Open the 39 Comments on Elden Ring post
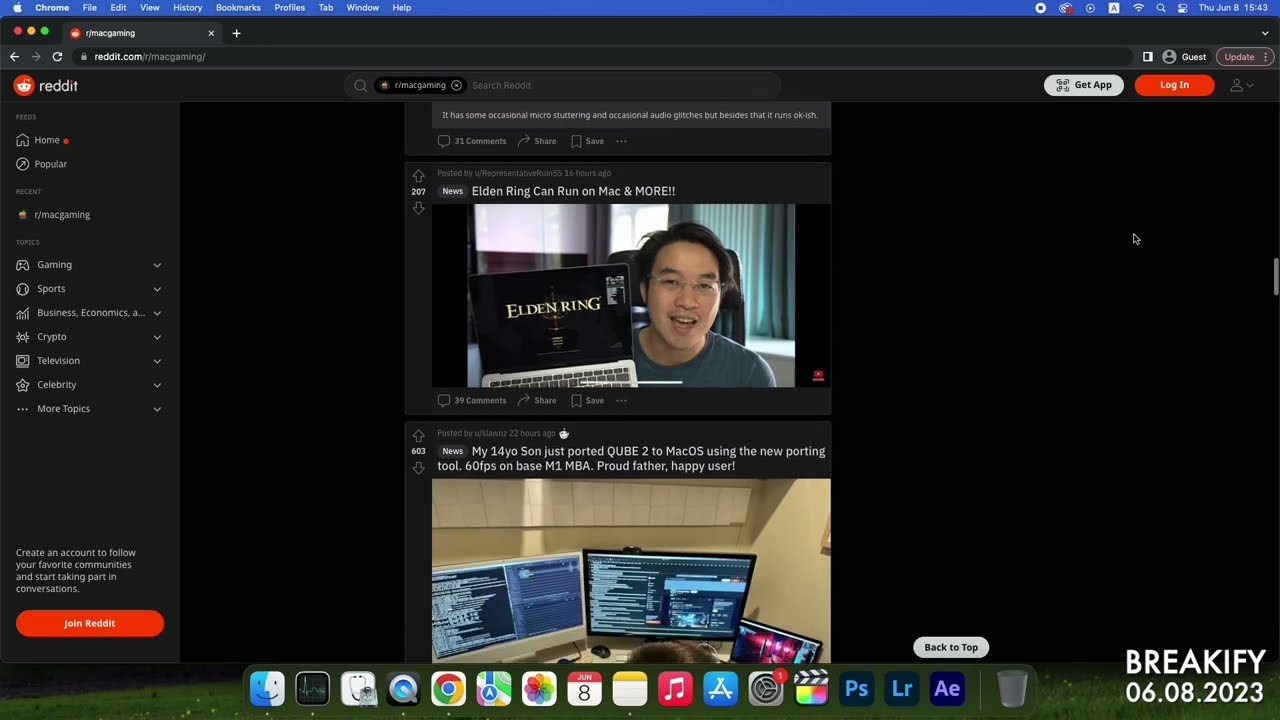 pos(472,401)
